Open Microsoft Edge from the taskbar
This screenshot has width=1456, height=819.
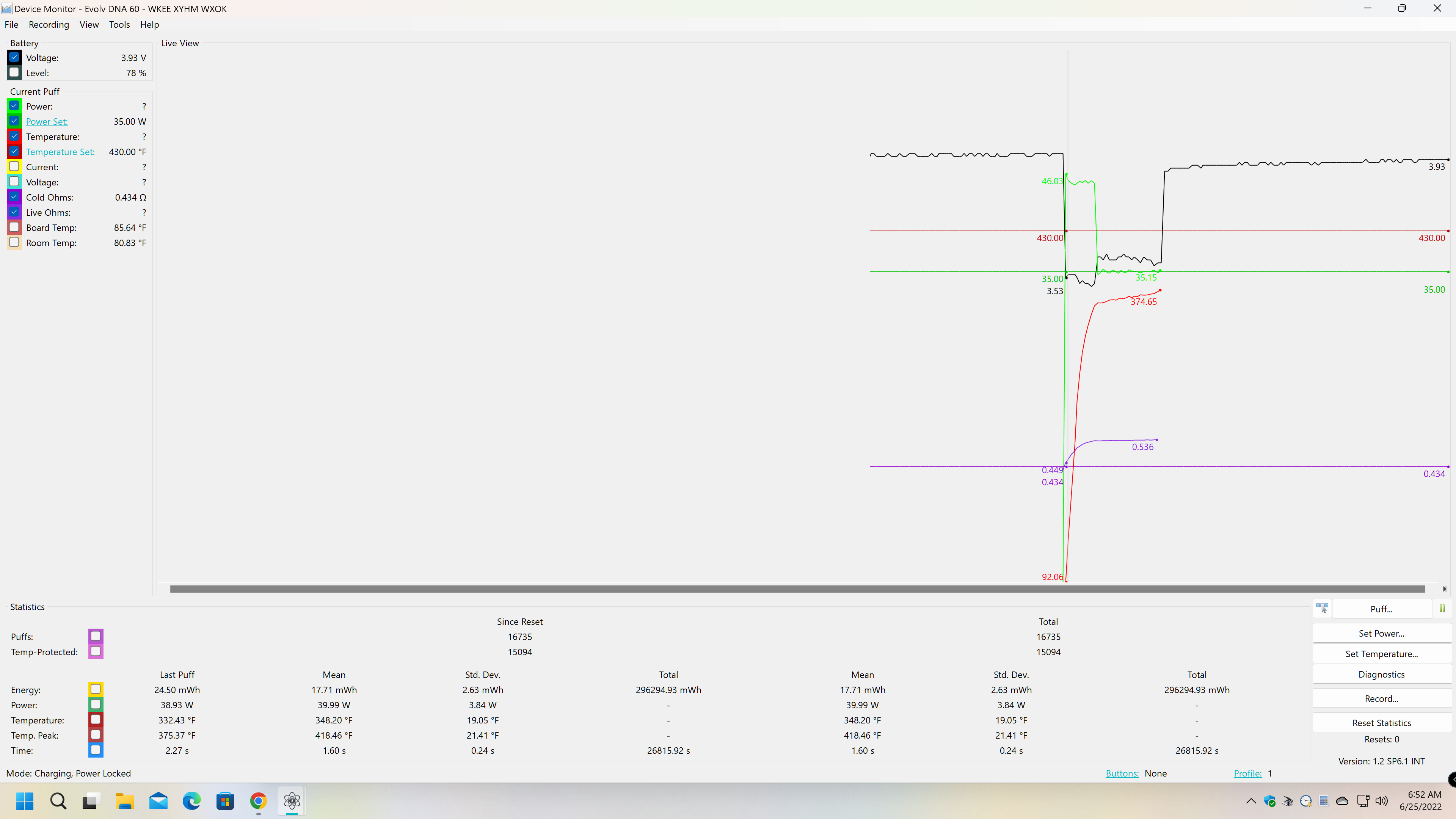click(191, 801)
